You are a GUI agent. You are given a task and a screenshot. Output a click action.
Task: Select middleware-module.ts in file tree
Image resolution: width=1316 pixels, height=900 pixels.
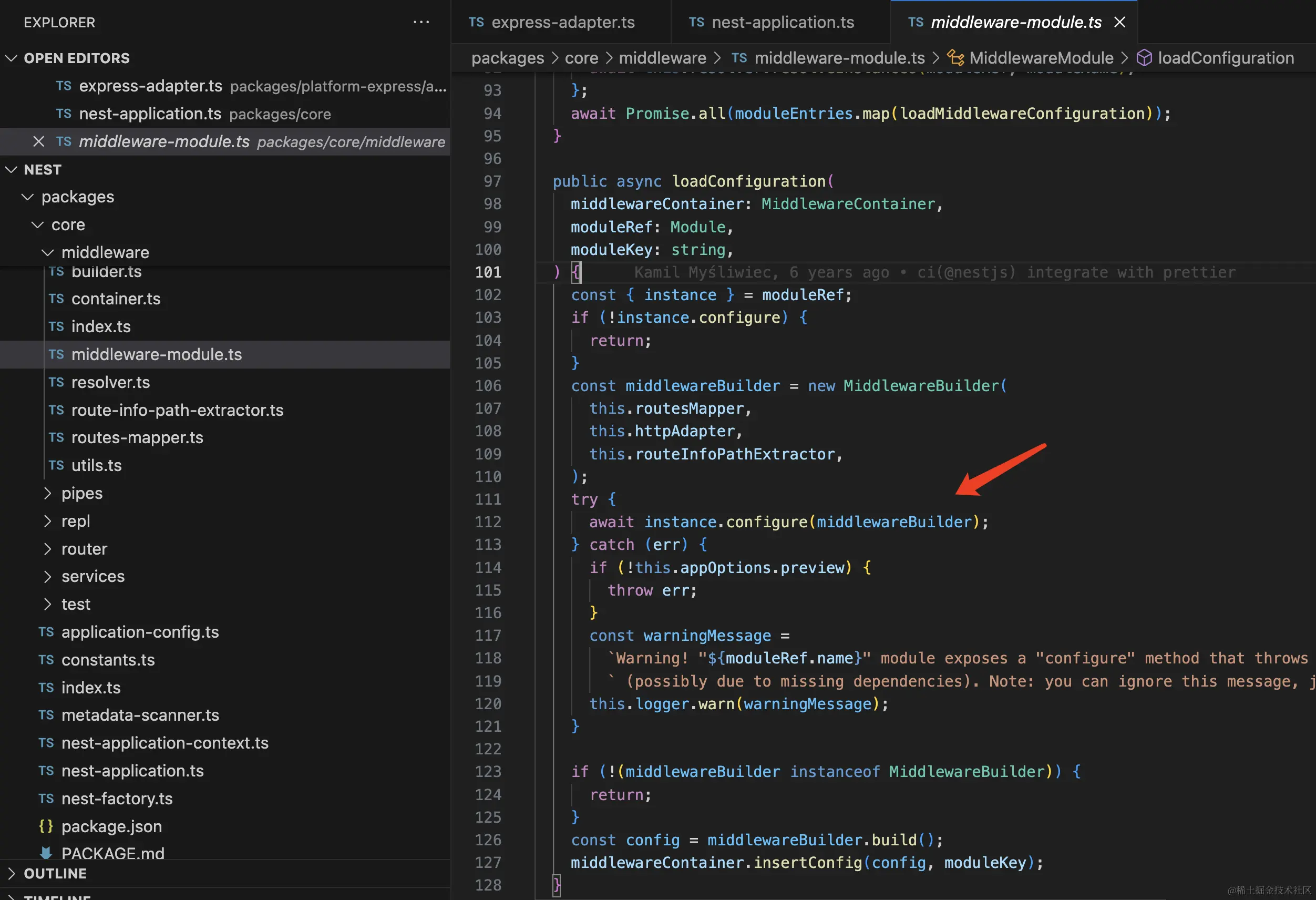click(225, 354)
